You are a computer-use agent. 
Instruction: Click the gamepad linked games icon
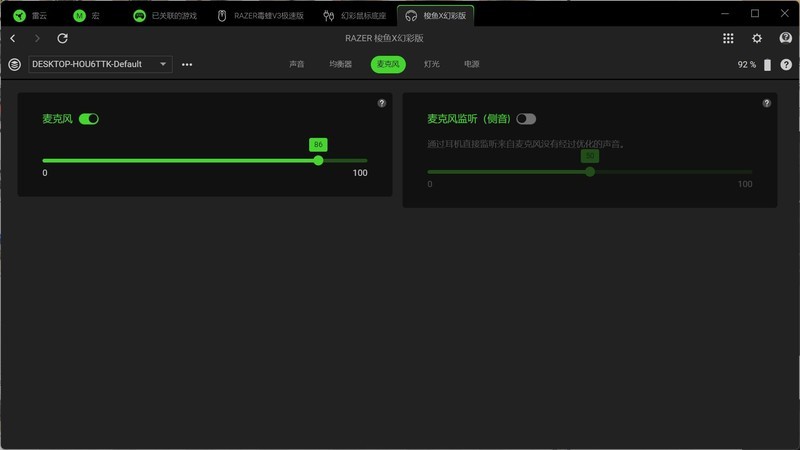139,16
